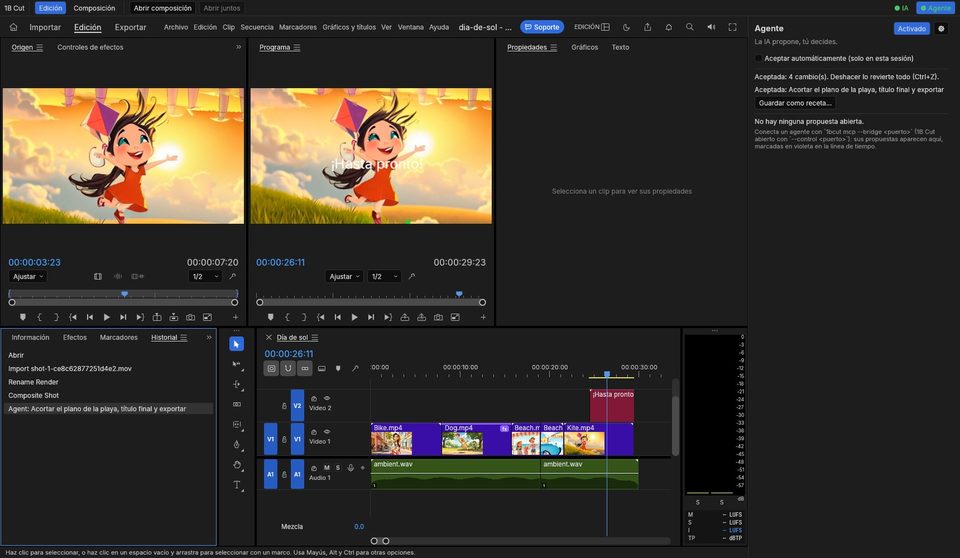Click the Soporte button

tap(541, 27)
